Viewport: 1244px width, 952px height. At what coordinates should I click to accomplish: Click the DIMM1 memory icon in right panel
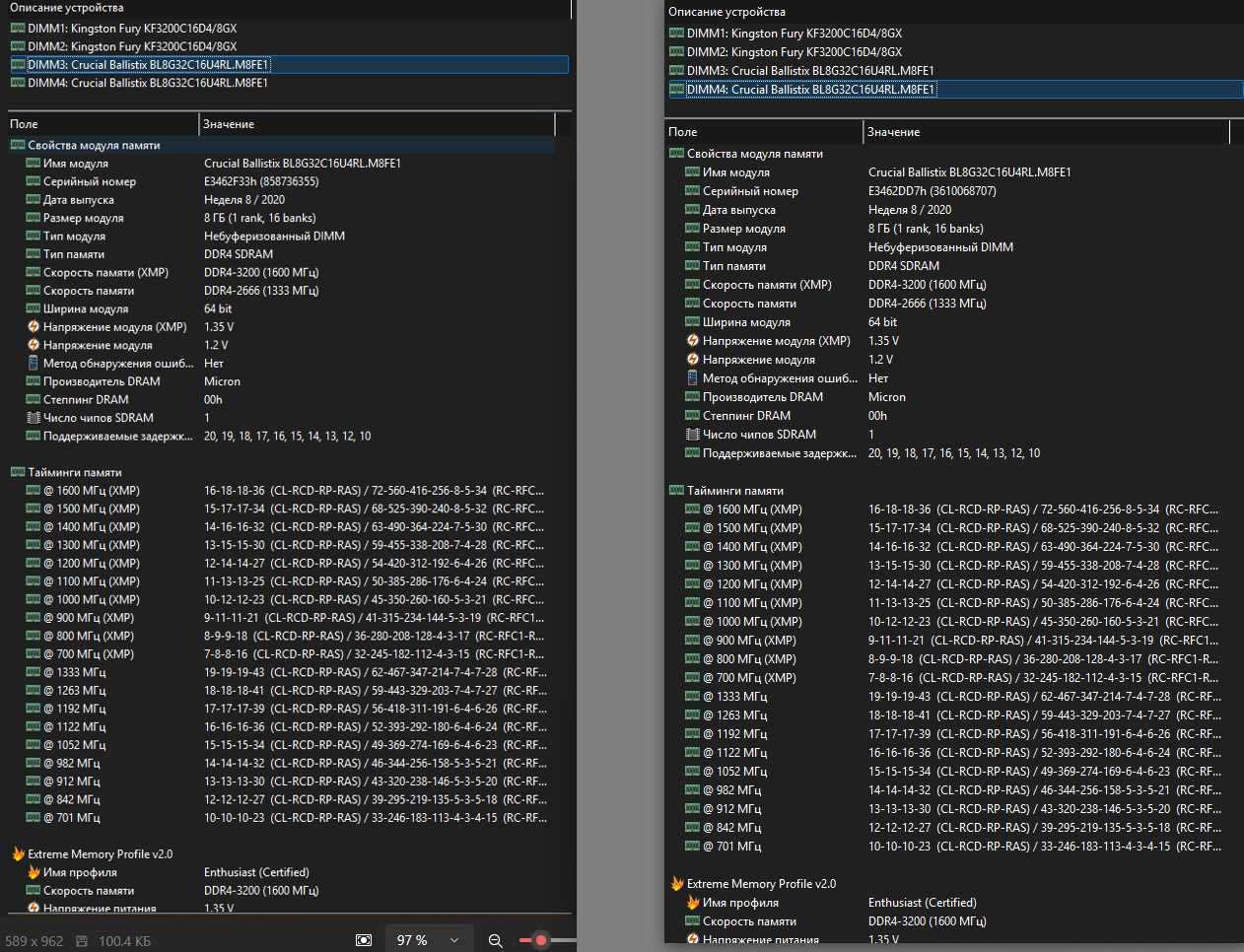tap(676, 34)
